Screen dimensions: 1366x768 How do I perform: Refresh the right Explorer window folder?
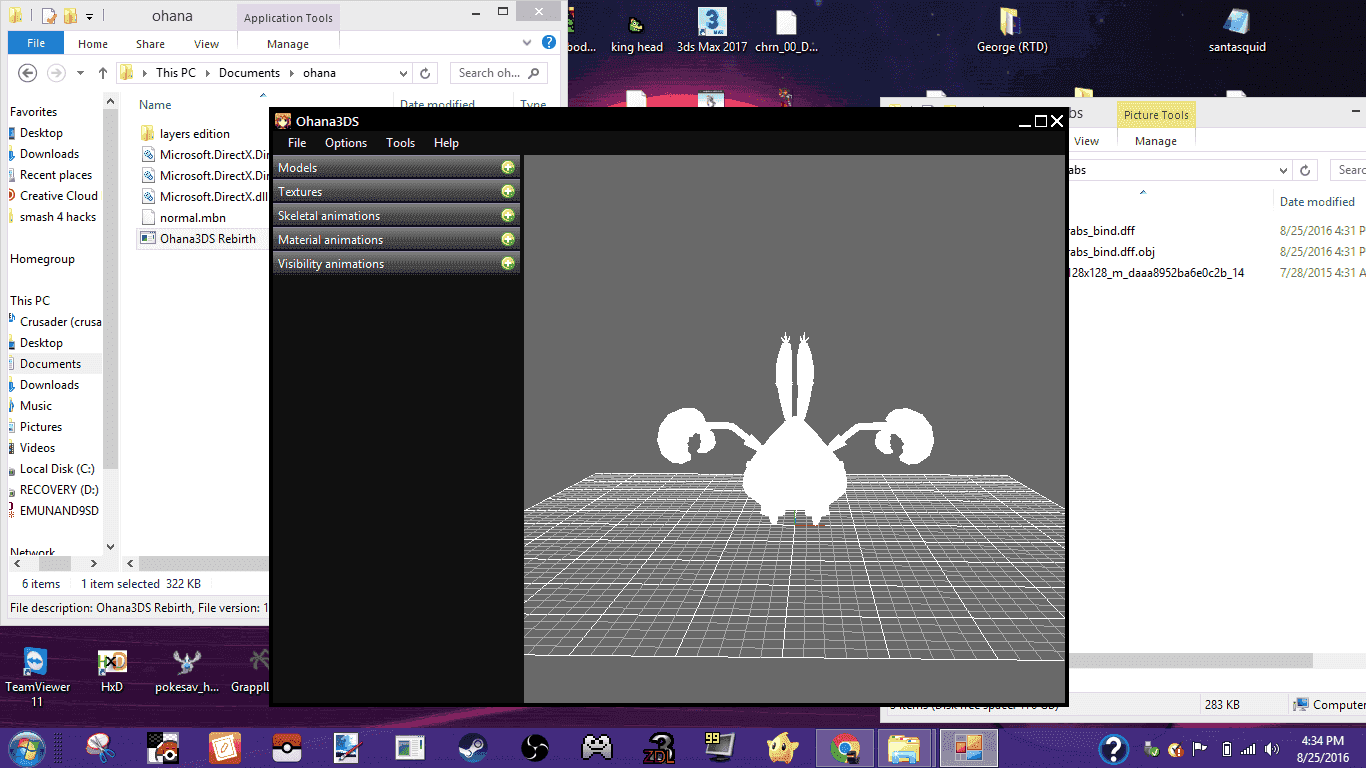pyautogui.click(x=1304, y=170)
